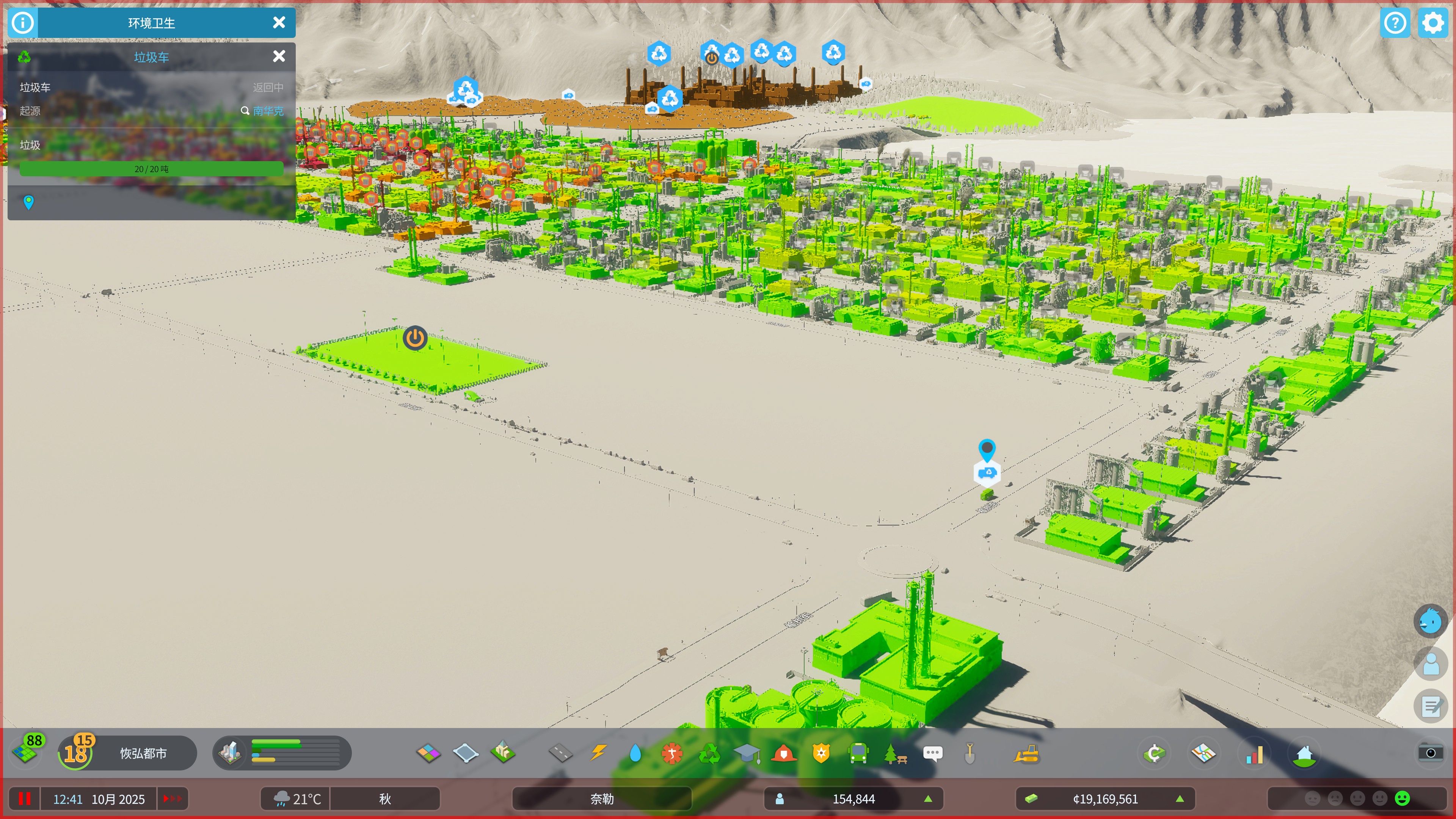Screen dimensions: 1456x819
Task: Open the Education graduation cap menu
Action: click(747, 753)
